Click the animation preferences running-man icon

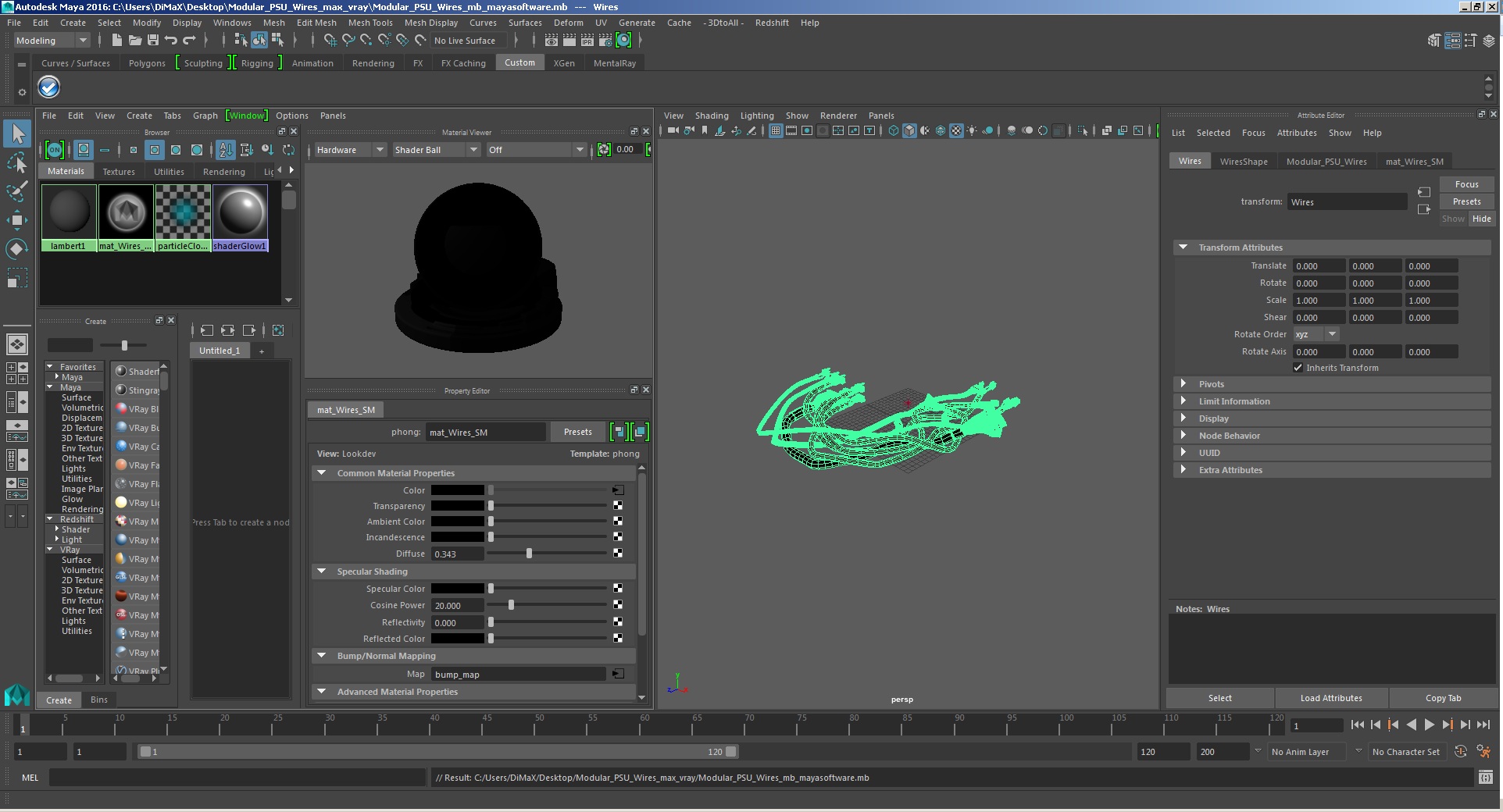[1484, 752]
